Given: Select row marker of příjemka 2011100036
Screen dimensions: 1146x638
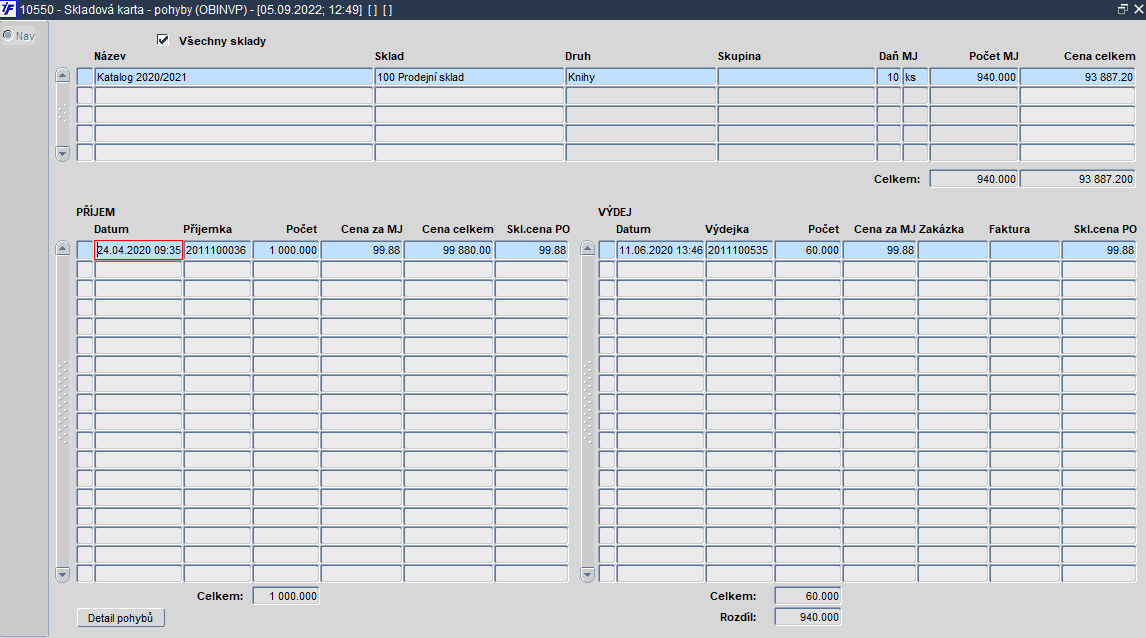Looking at the screenshot, I should [85, 250].
